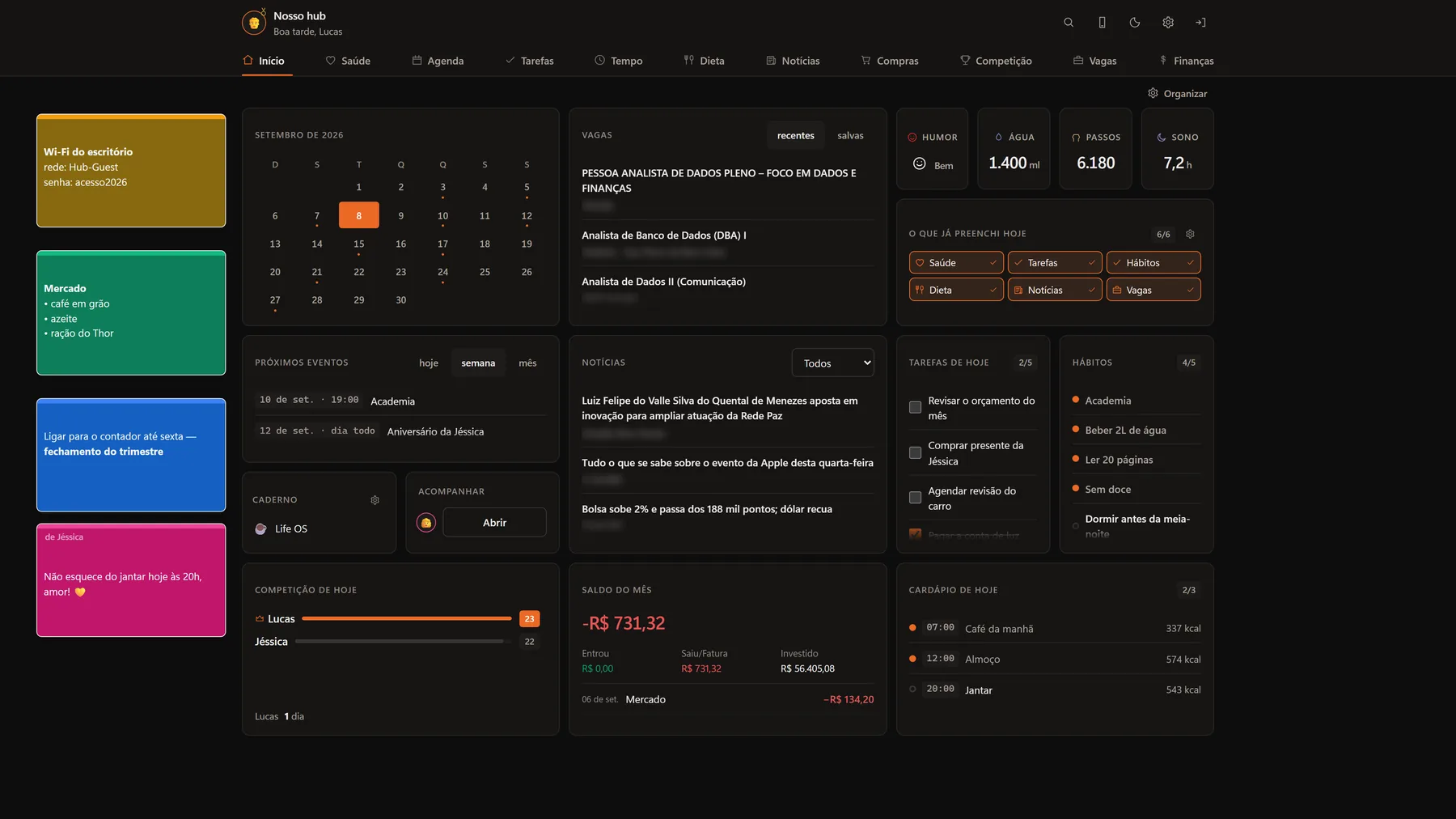Click the mobile device icon in header
This screenshot has height=819, width=1456.
pos(1102,23)
